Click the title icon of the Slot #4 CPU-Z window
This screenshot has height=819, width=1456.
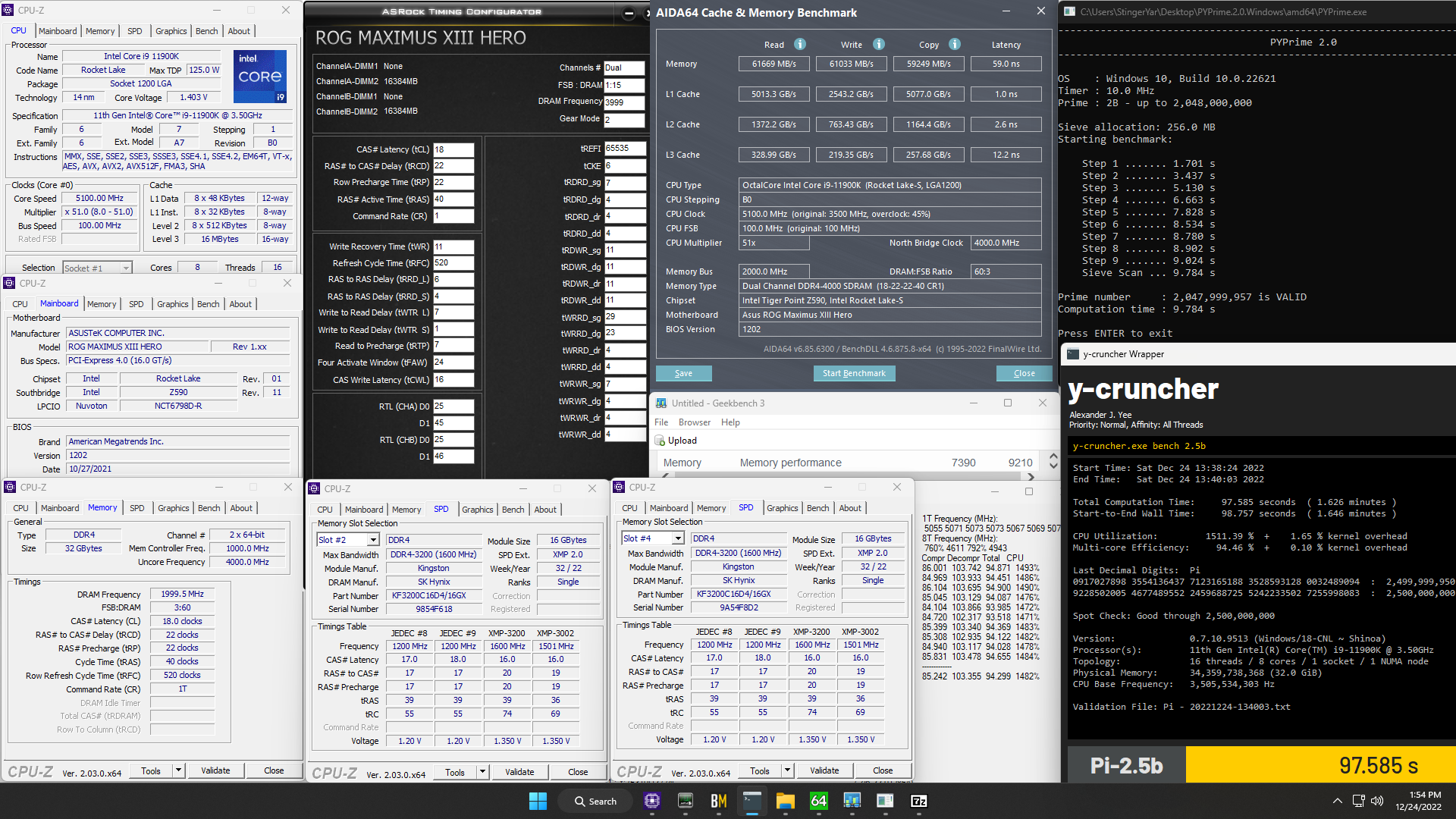point(619,487)
